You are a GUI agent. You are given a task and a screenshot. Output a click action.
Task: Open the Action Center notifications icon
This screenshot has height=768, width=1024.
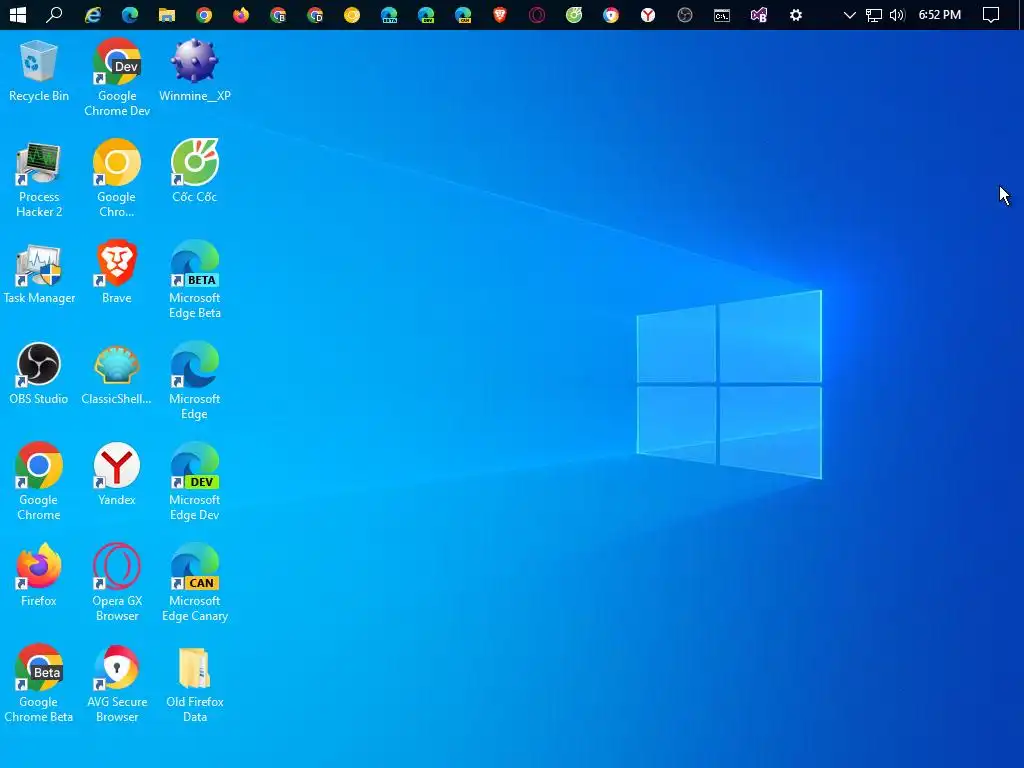click(991, 14)
